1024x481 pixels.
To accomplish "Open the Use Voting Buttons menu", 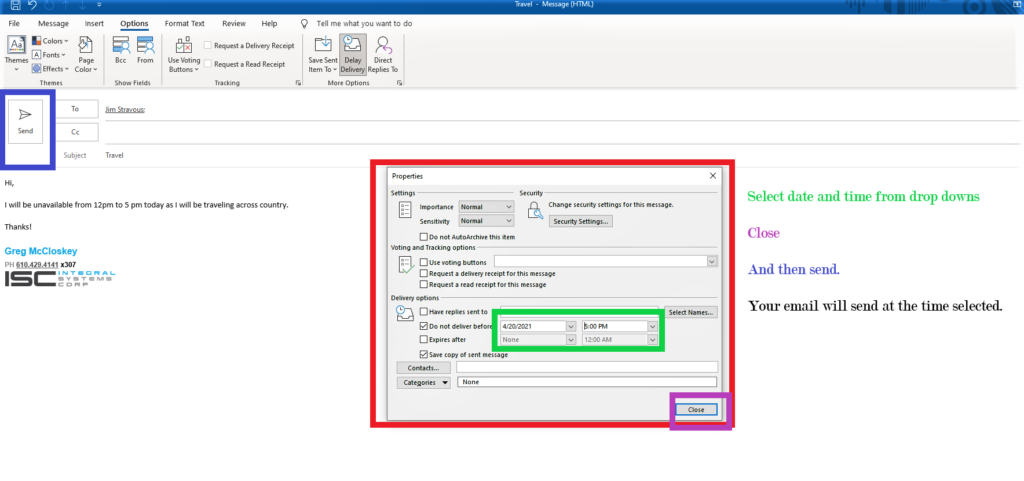I will 184,54.
